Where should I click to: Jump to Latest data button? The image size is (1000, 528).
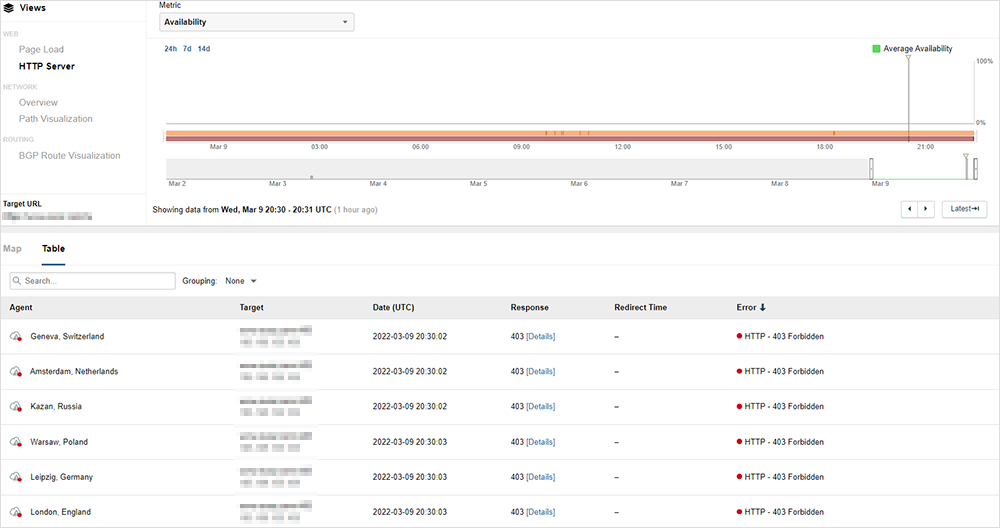[x=964, y=209]
